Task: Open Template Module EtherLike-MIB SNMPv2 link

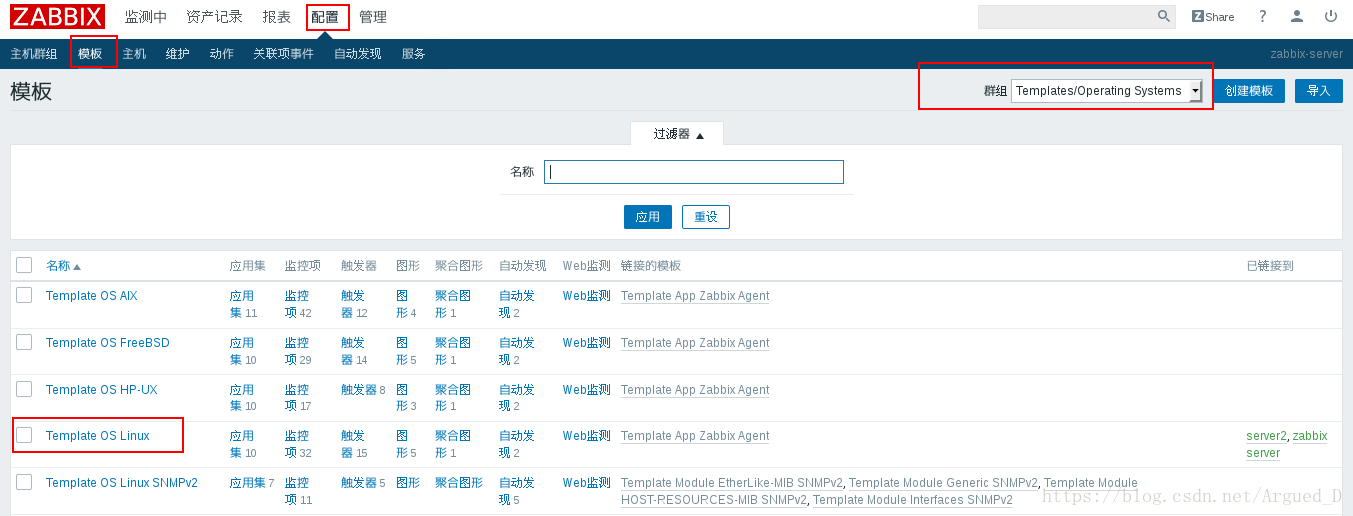Action: coord(732,483)
